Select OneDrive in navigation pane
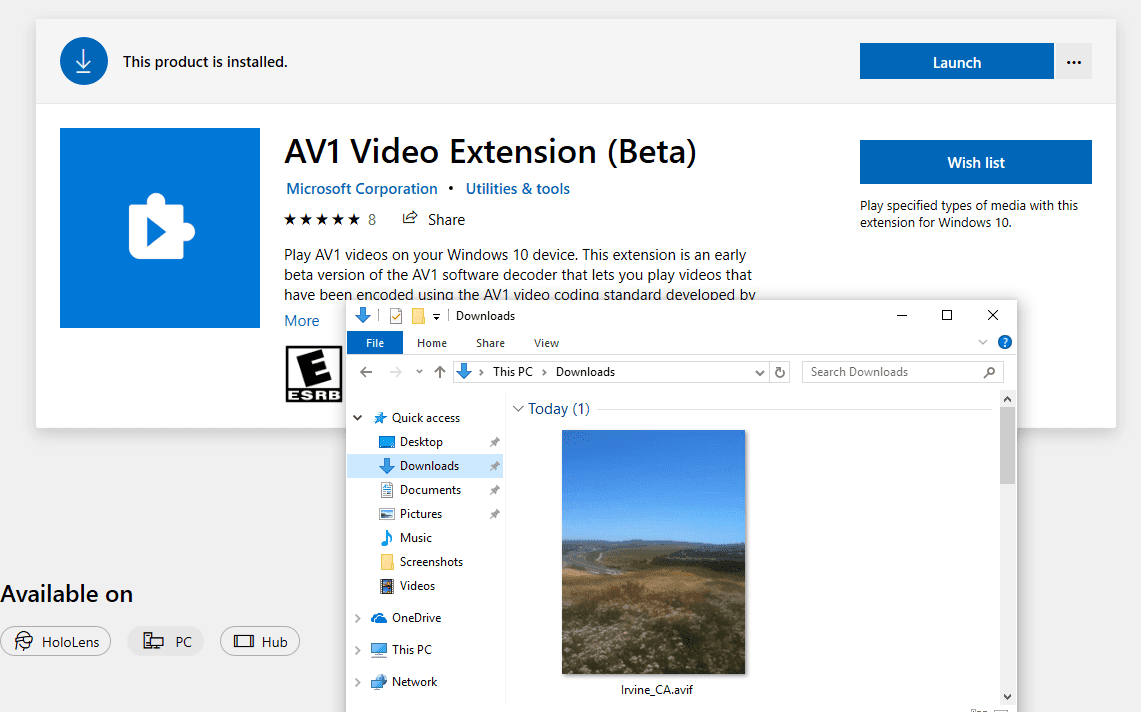Screen dimensions: 1141x712 (x=416, y=617)
